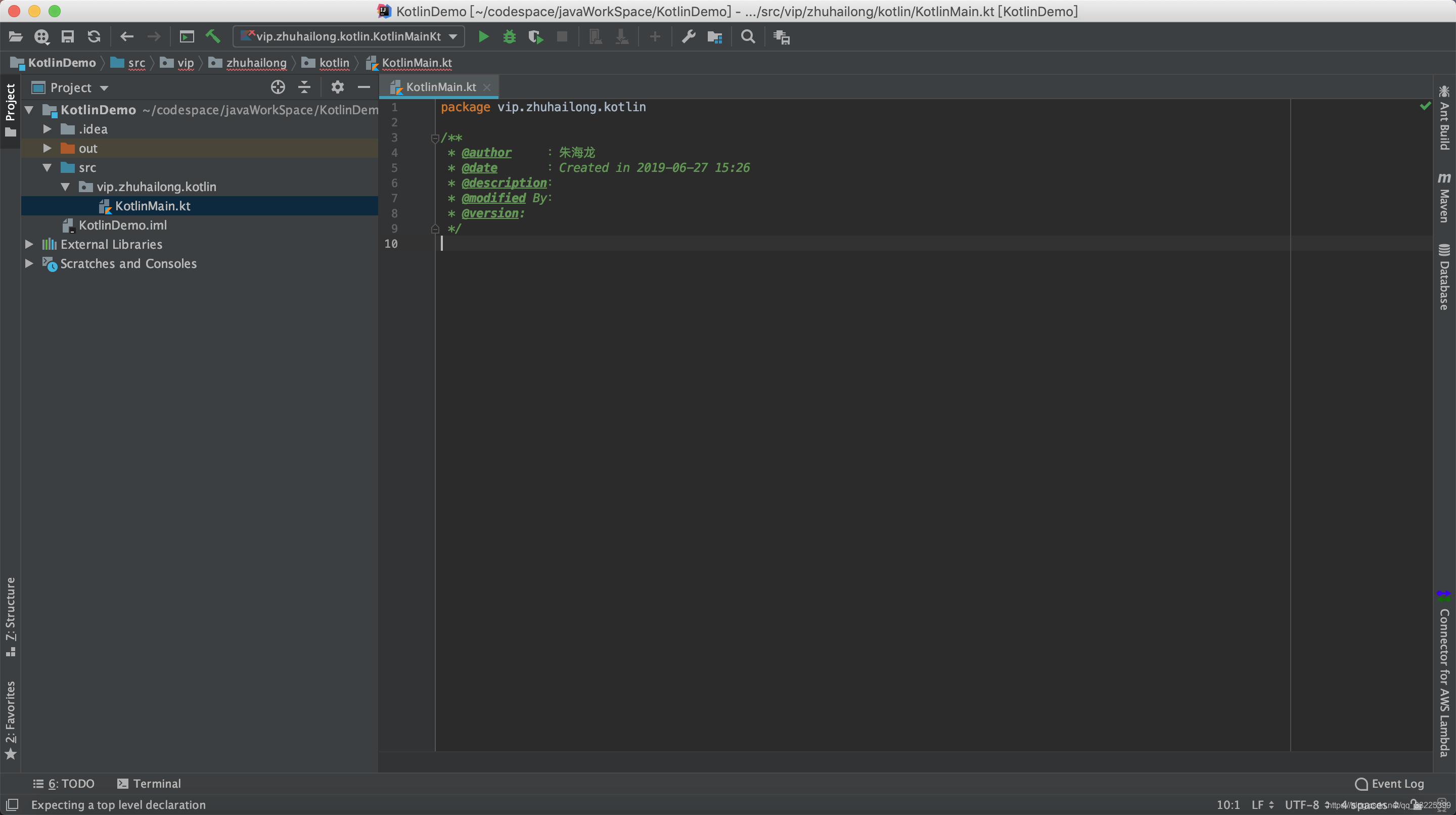Locate current file with crosshair icon
Screen dimensions: 1456x815
(278, 87)
